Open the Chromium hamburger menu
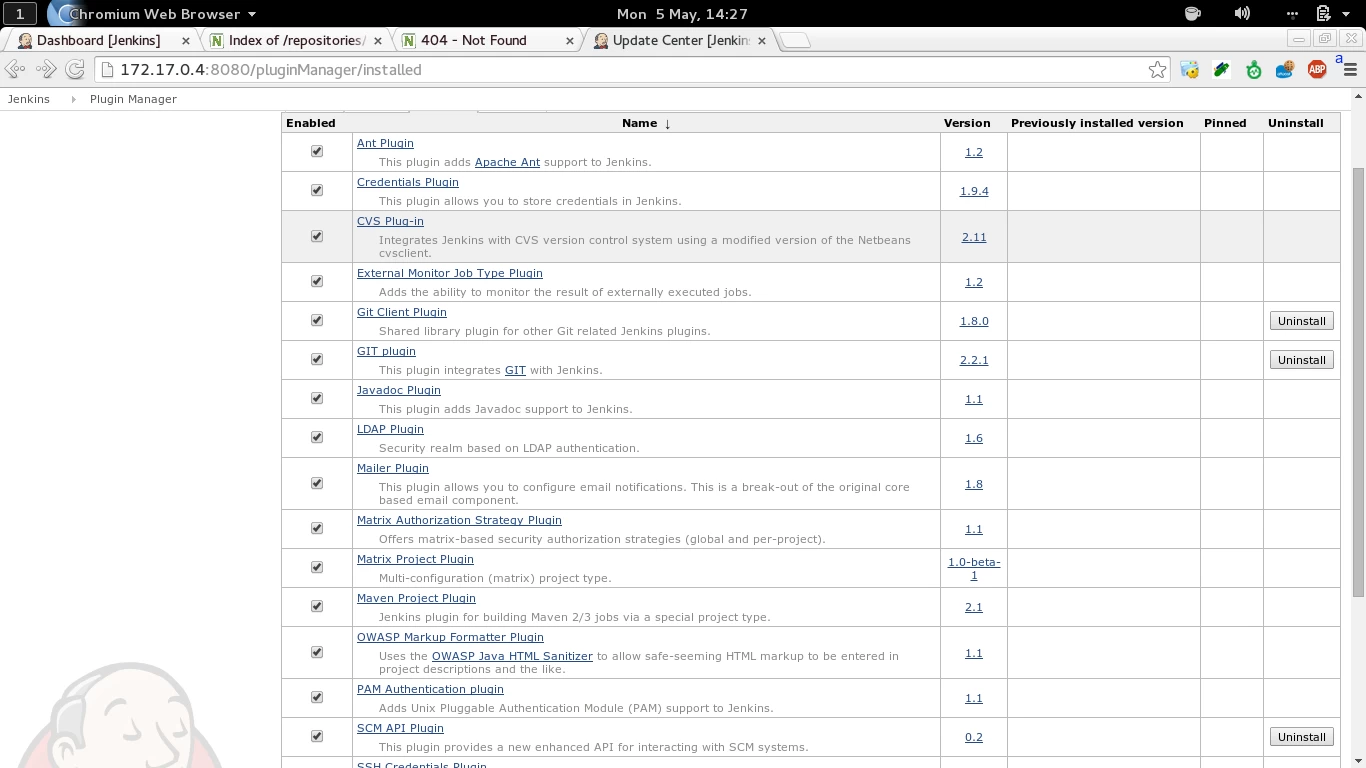 click(x=1350, y=69)
